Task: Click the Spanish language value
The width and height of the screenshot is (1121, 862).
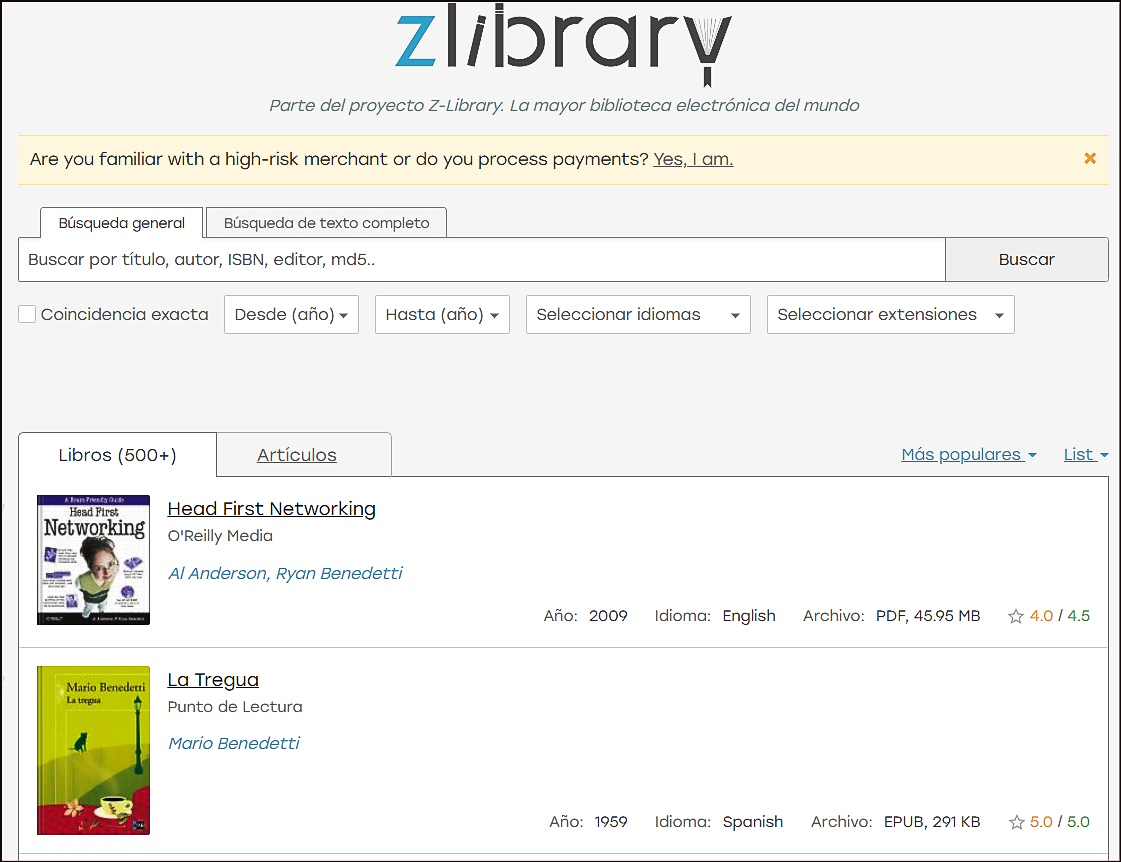Action: click(x=753, y=822)
